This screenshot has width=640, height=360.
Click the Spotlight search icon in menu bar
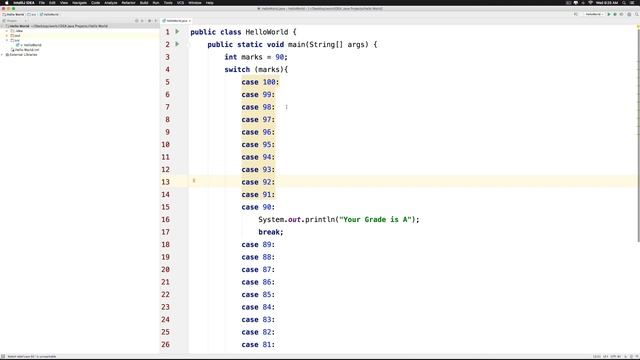[624, 2]
